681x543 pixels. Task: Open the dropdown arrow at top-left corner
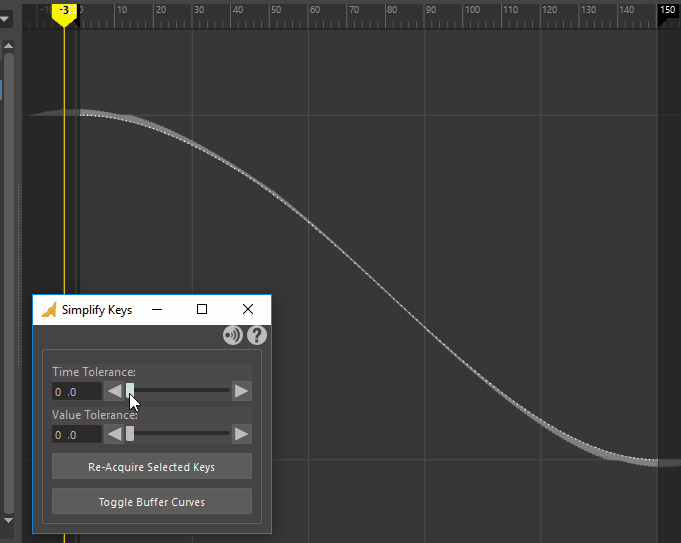[5, 19]
